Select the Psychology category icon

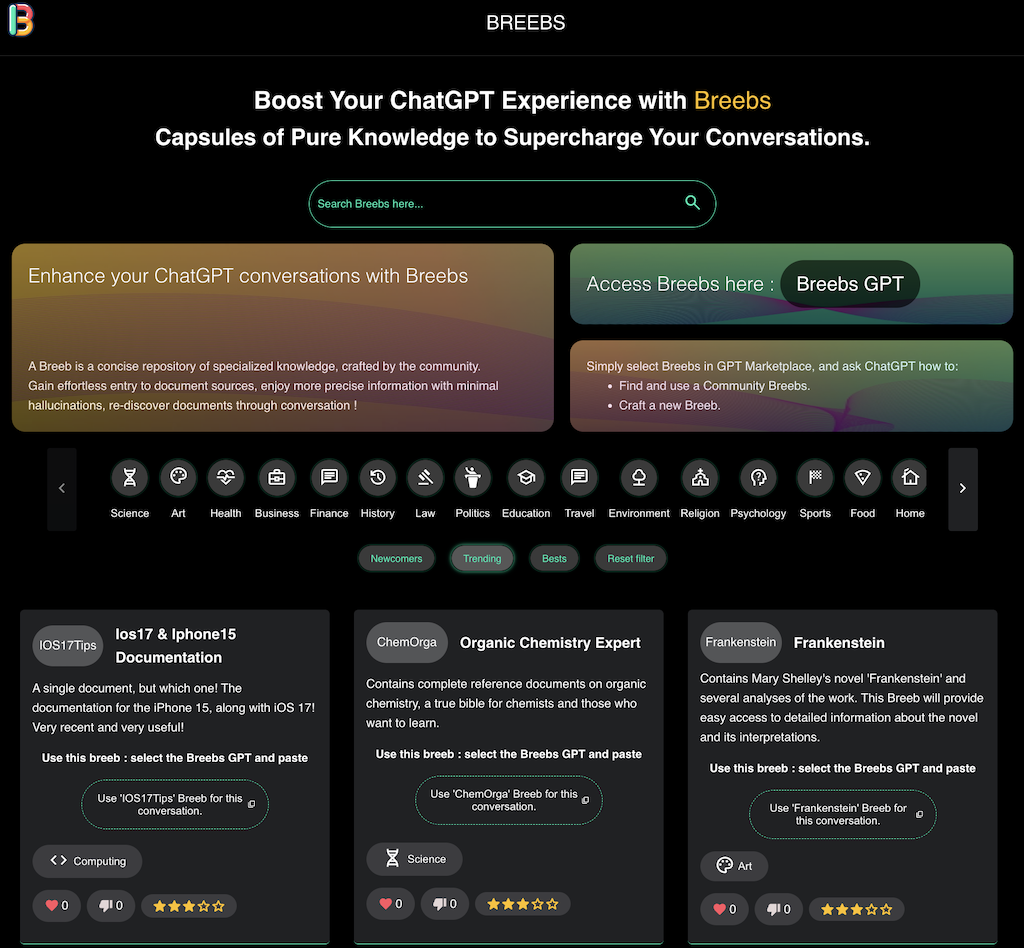(x=758, y=478)
